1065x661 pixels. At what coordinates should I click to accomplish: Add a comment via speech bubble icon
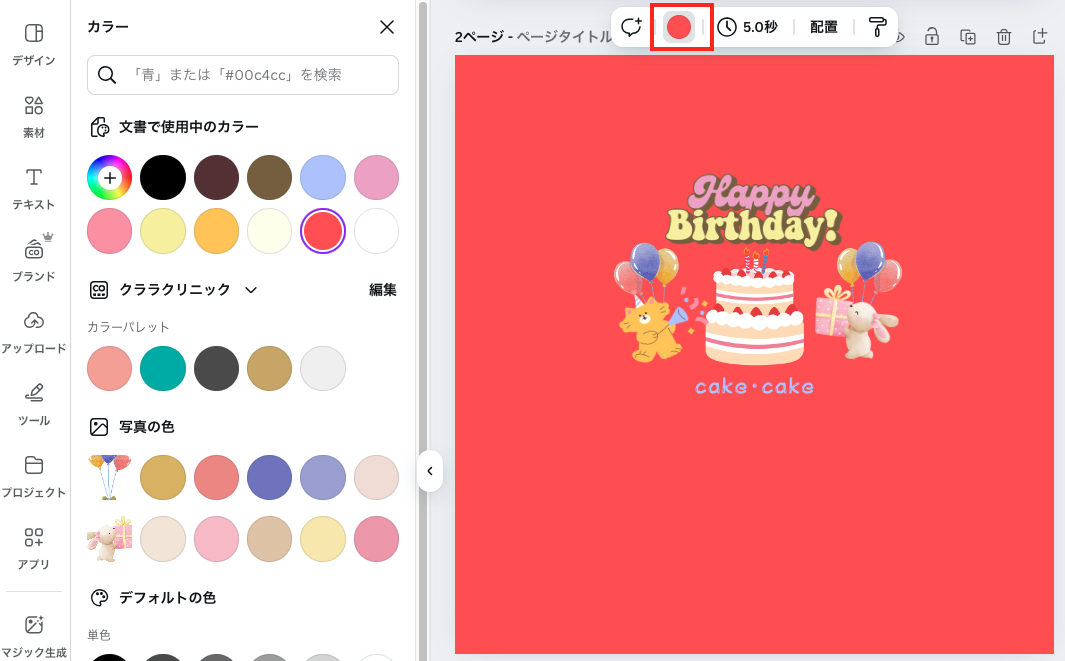coord(632,27)
